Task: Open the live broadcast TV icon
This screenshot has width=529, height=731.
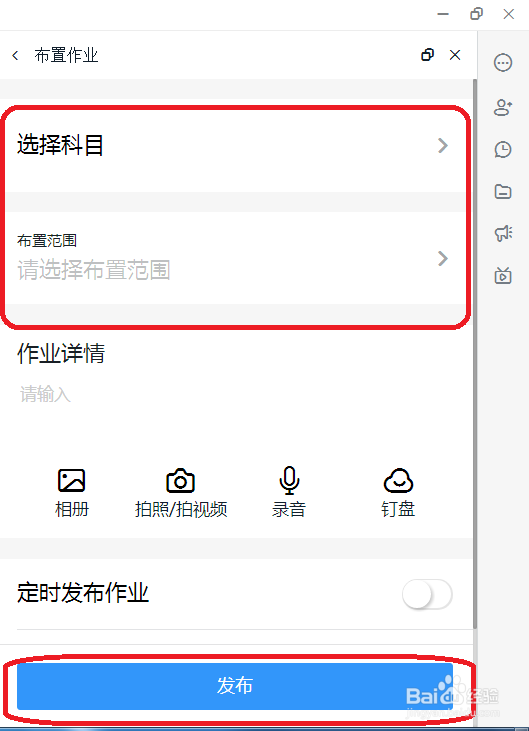Action: coord(503,276)
